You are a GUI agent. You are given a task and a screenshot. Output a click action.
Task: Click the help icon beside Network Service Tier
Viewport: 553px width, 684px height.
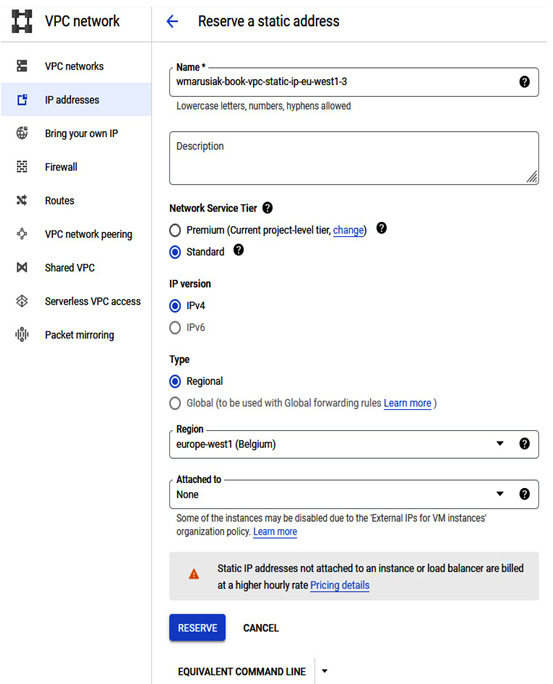pos(267,208)
